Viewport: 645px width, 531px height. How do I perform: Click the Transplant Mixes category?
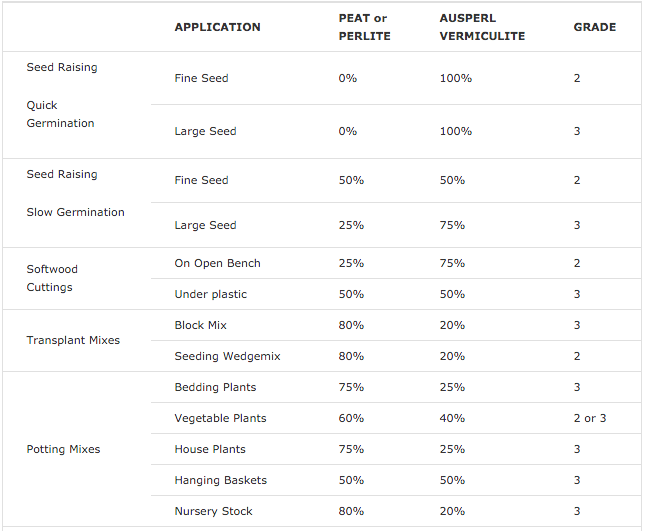pos(73,340)
